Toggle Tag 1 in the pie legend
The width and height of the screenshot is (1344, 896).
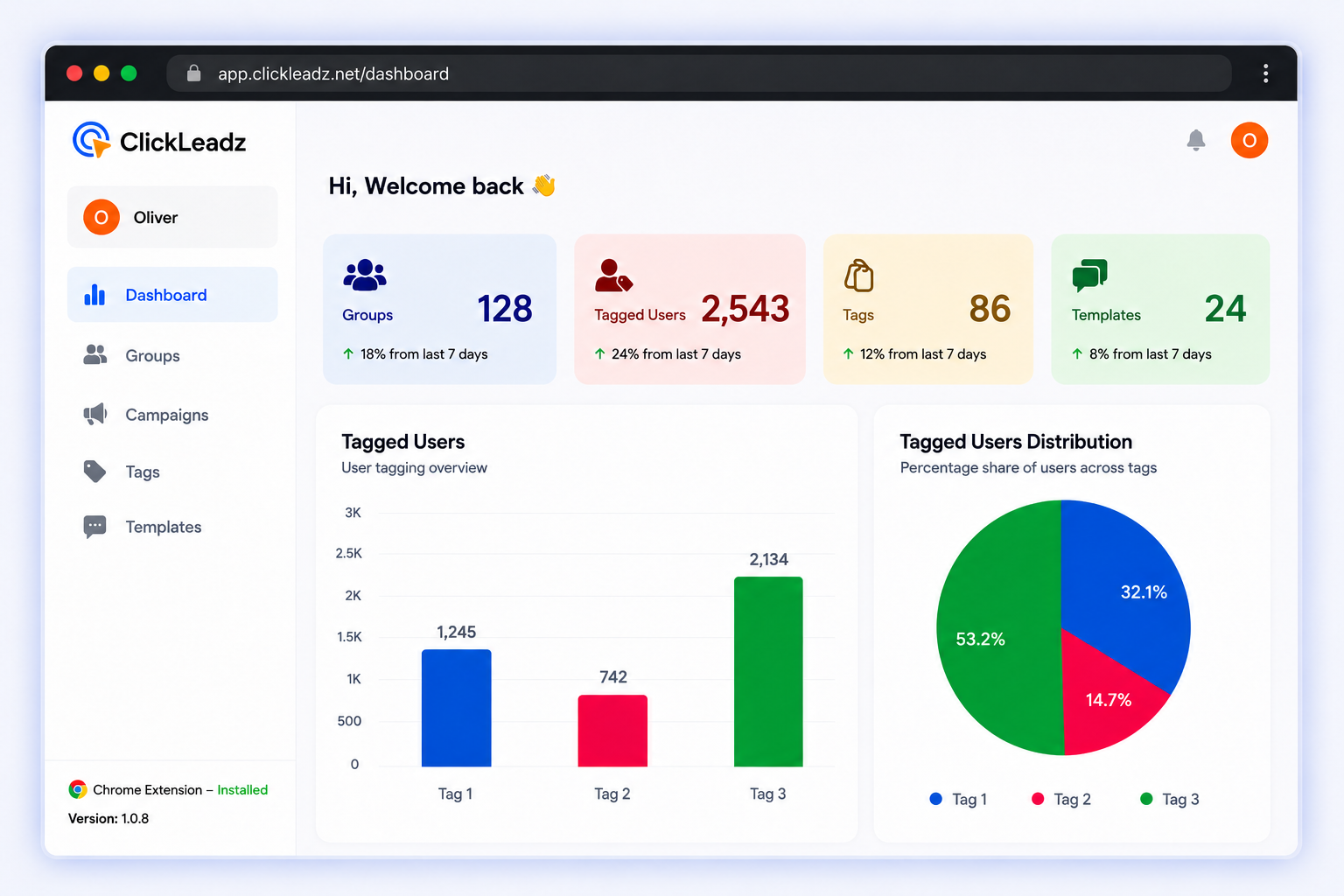pos(958,799)
